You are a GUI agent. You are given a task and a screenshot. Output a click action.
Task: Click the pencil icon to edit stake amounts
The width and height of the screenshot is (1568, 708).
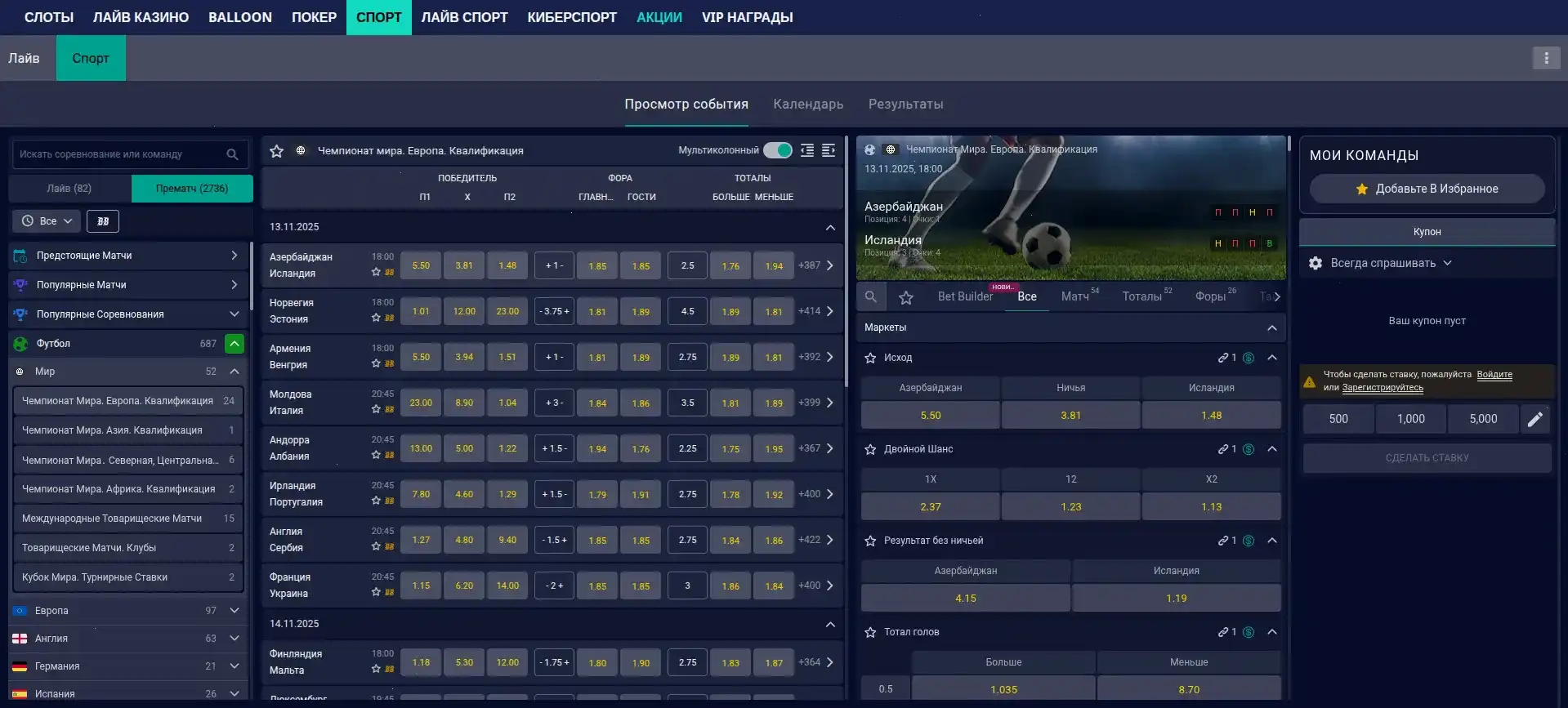tap(1534, 419)
